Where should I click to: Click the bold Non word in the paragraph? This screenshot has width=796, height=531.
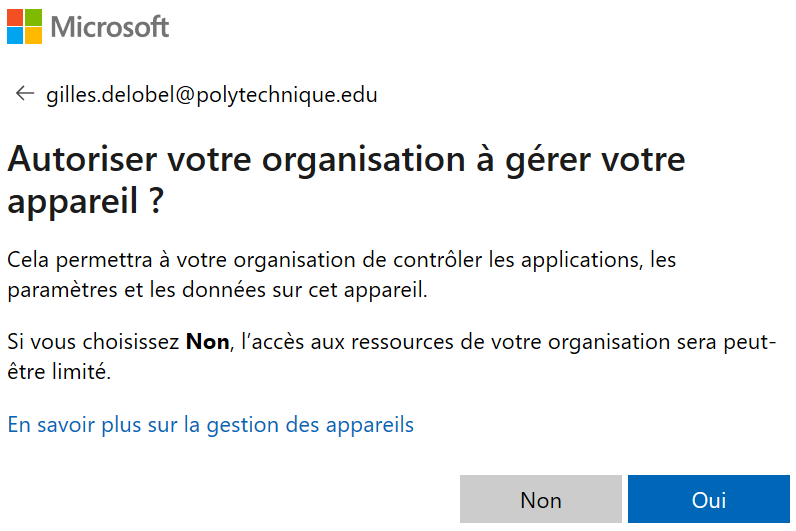pyautogui.click(x=208, y=342)
